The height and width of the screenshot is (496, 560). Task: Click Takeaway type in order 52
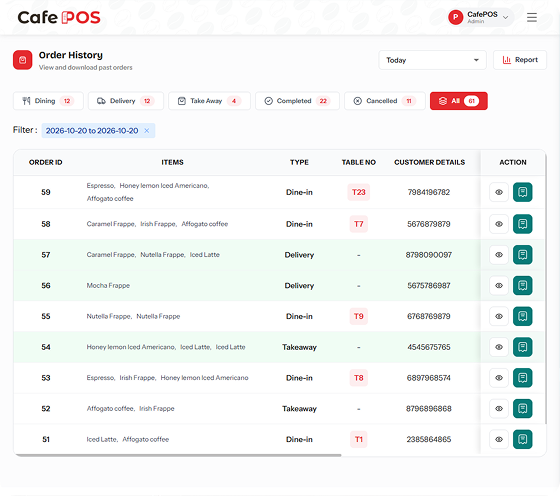[299, 408]
